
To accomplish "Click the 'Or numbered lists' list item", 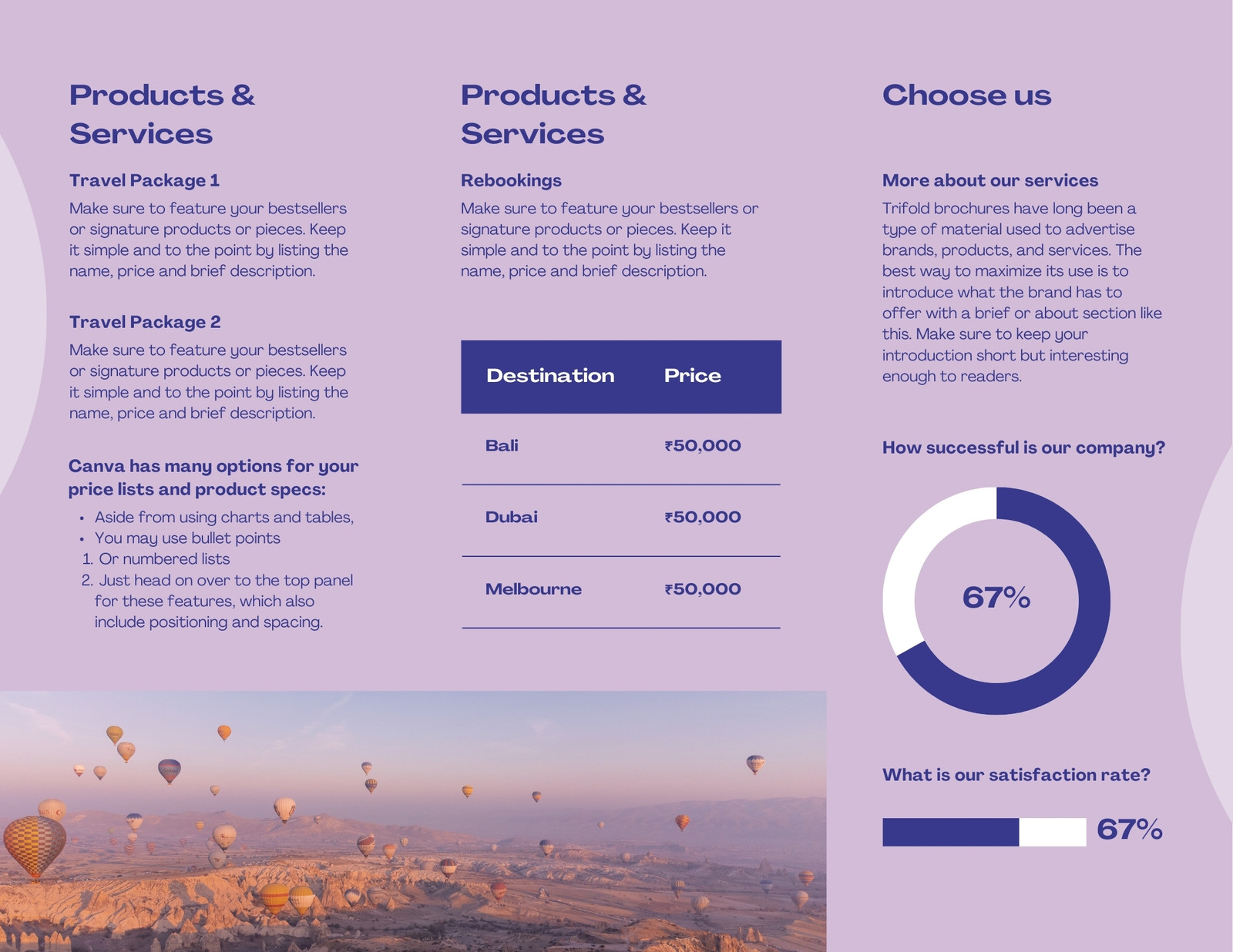I will click(164, 559).
